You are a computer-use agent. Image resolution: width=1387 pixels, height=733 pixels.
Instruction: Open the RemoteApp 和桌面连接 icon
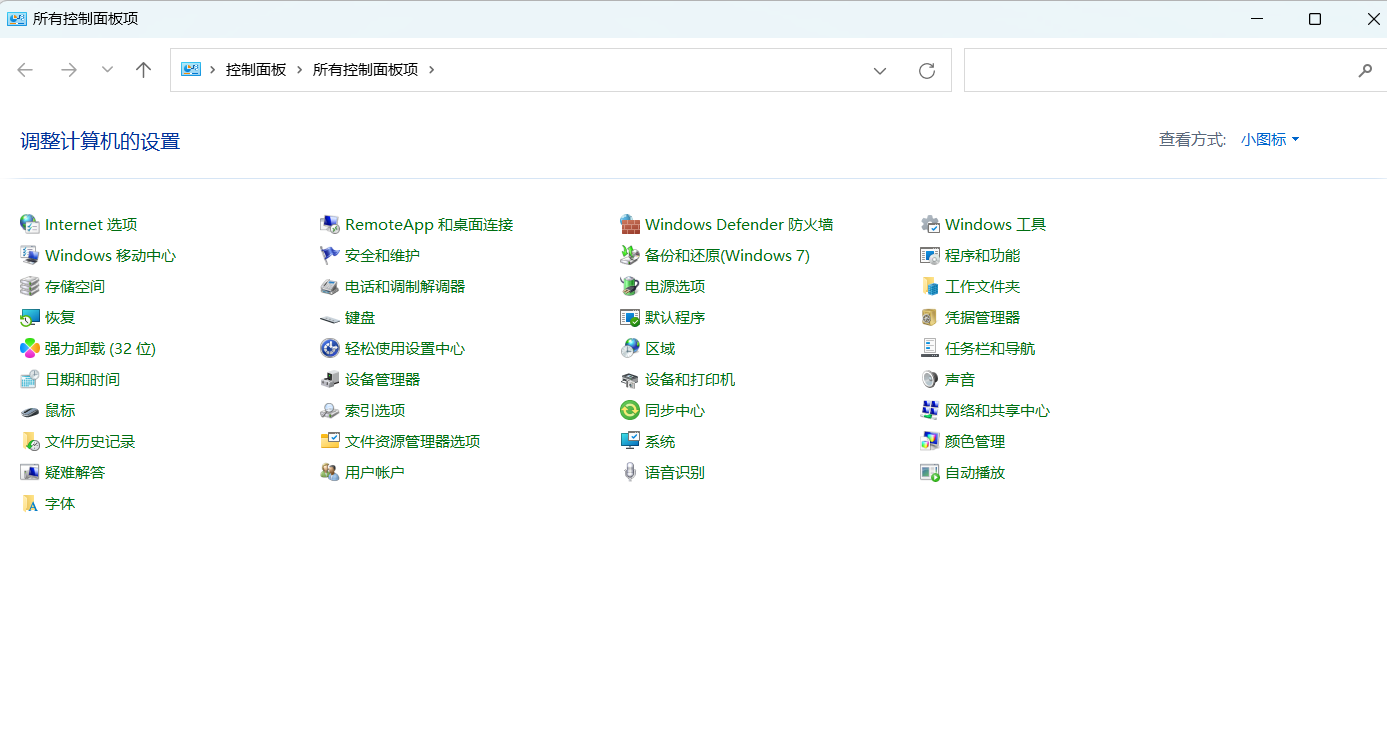point(329,224)
